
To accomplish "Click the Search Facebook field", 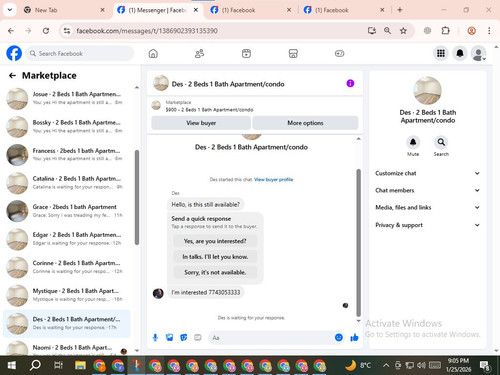I will pyautogui.click(x=80, y=53).
